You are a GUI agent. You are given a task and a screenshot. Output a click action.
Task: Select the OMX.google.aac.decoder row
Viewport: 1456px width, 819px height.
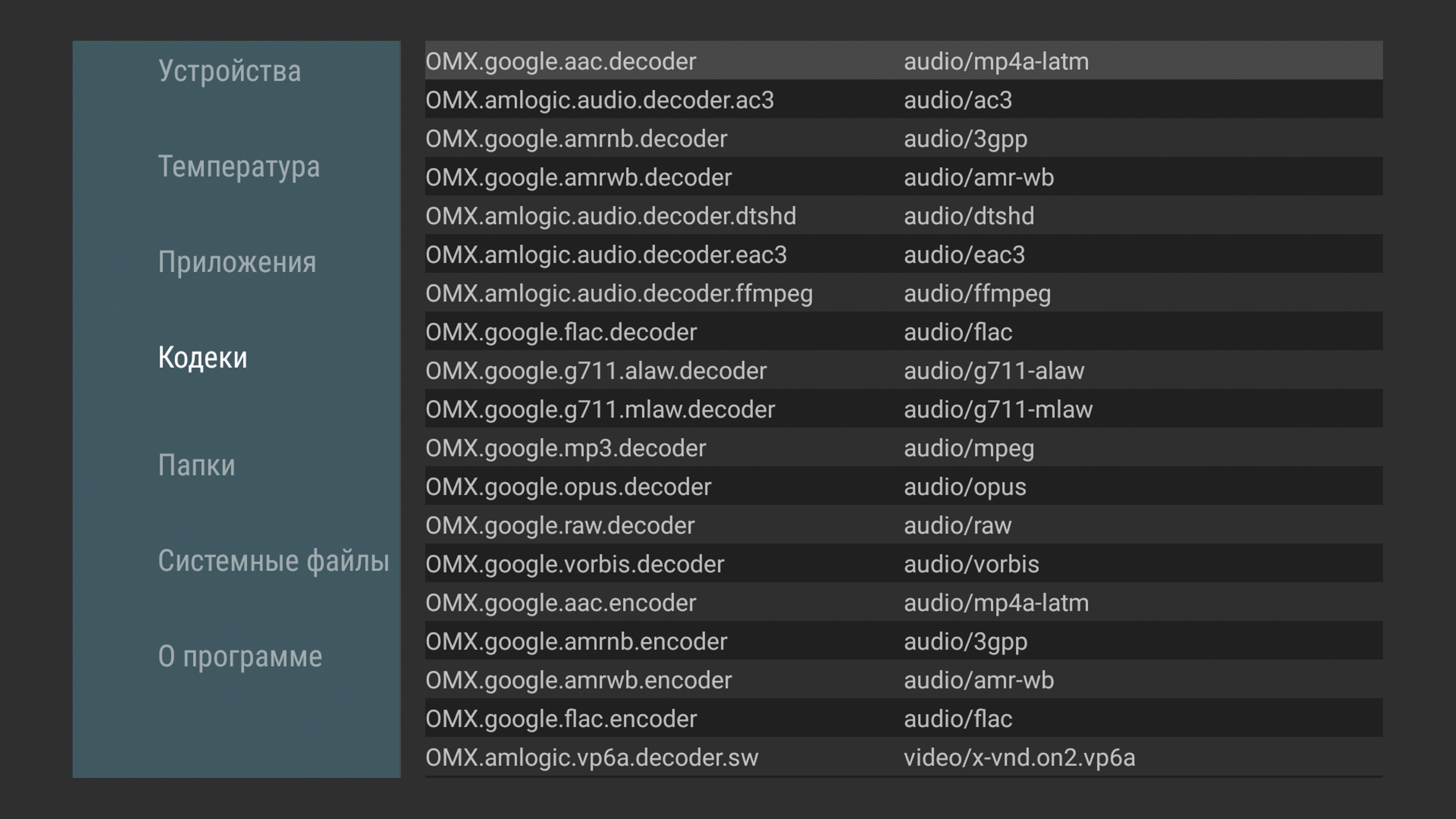(x=903, y=61)
